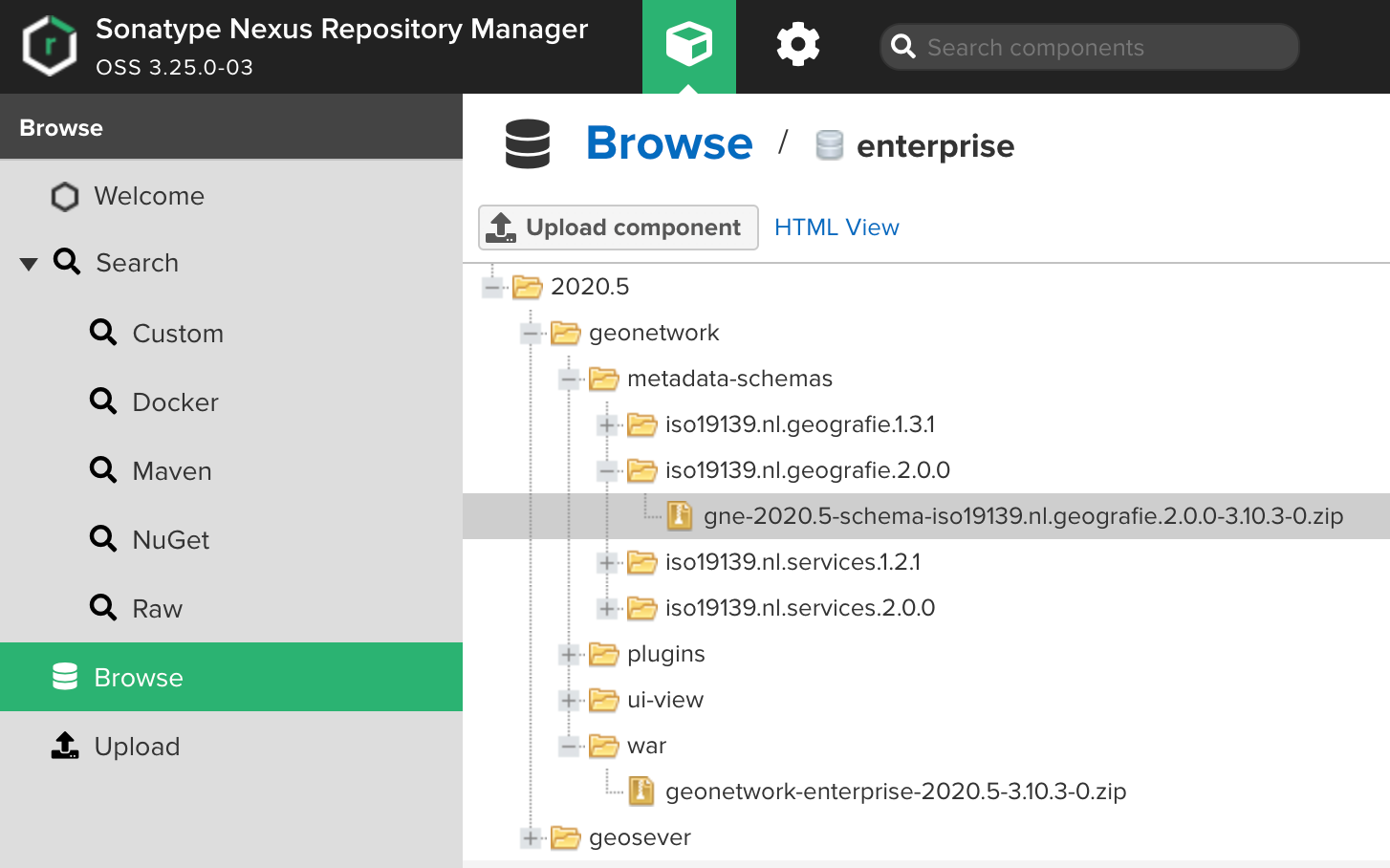Select Browse in the sidebar
Screen dimensions: 1390x868
[x=231, y=677]
